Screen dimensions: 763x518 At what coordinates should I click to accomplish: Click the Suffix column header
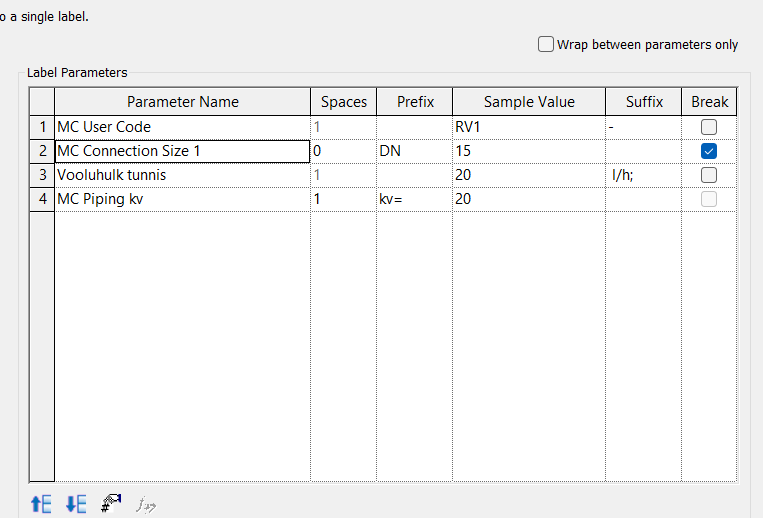click(644, 102)
